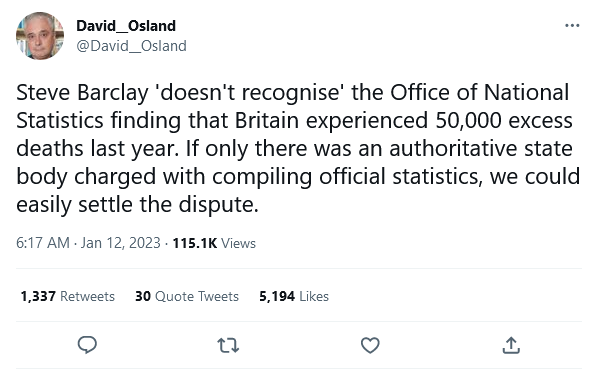598x369 pixels.
Task: Reply to the tweet via speech bubble icon
Action: click(87, 345)
